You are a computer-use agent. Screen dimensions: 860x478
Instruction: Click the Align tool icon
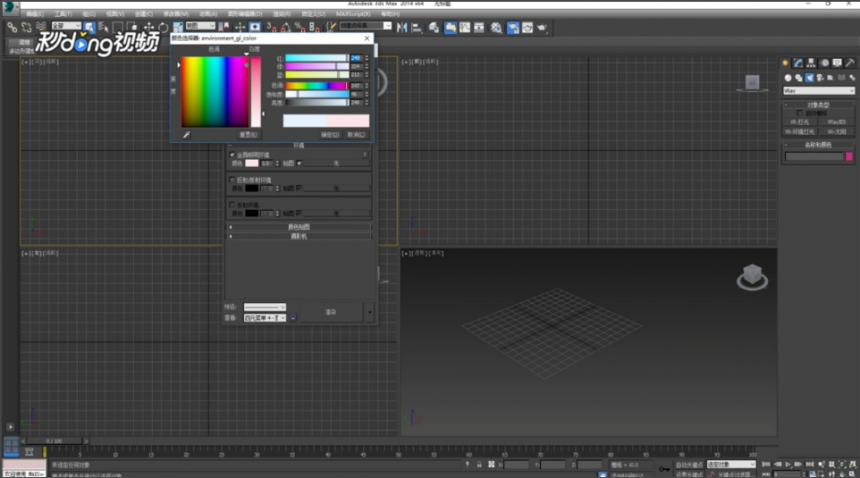(x=417, y=27)
